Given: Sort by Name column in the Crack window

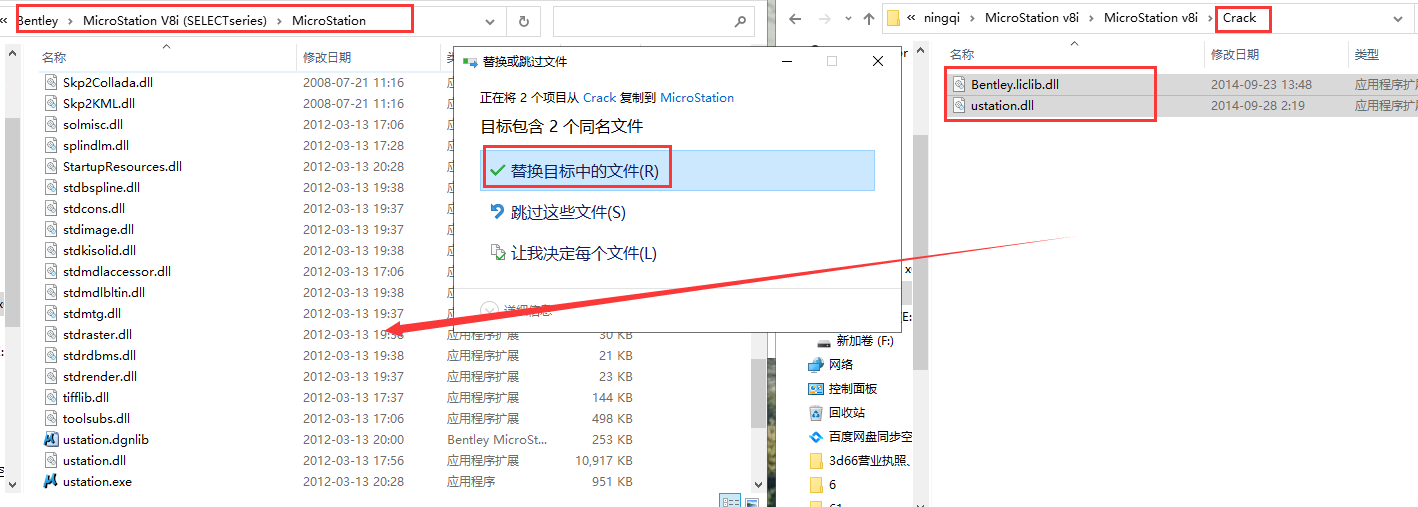Looking at the screenshot, I should pyautogui.click(x=962, y=54).
